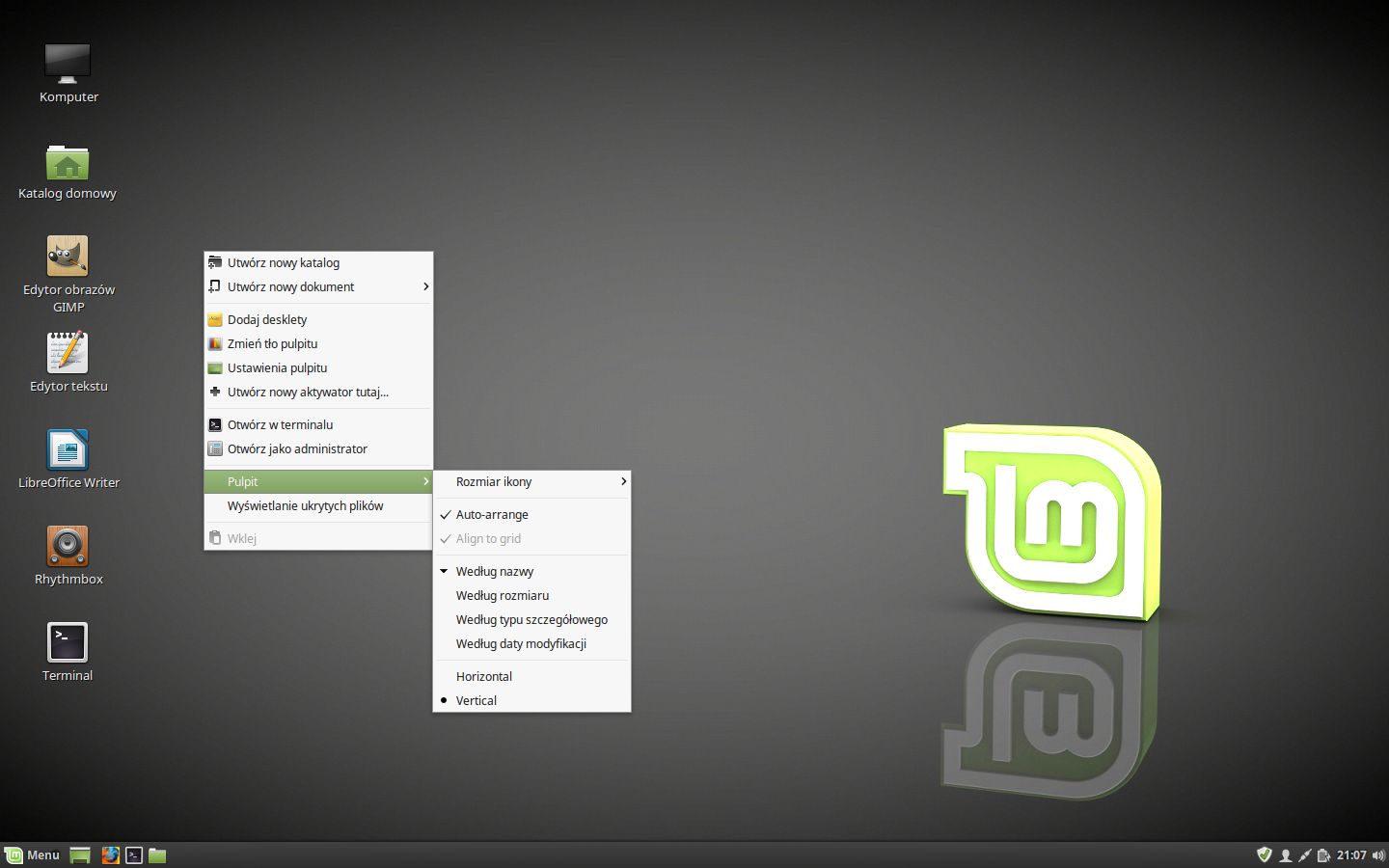The height and width of the screenshot is (868, 1389).
Task: Toggle the Auto-arrange checkbox item
Action: pyautogui.click(x=531, y=514)
